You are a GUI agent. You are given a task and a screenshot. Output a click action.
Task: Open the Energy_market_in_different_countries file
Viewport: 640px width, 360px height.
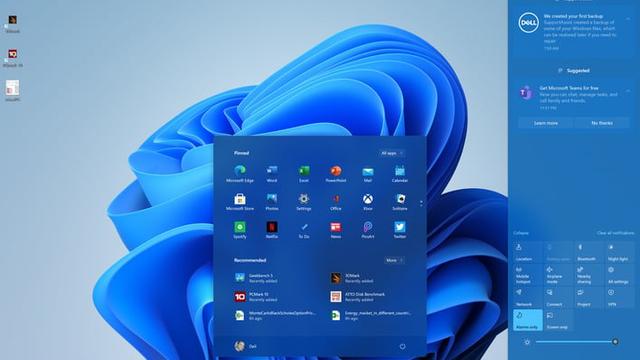pos(371,315)
